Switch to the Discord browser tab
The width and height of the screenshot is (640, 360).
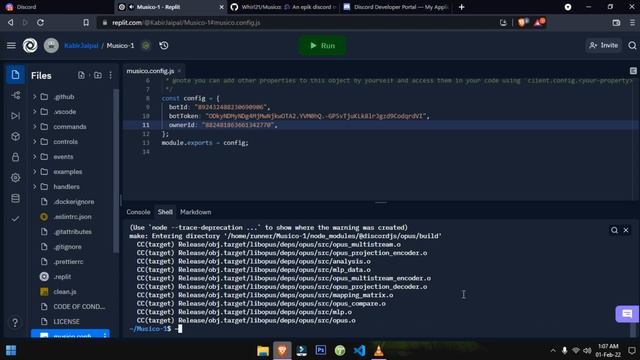pyautogui.click(x=57, y=7)
